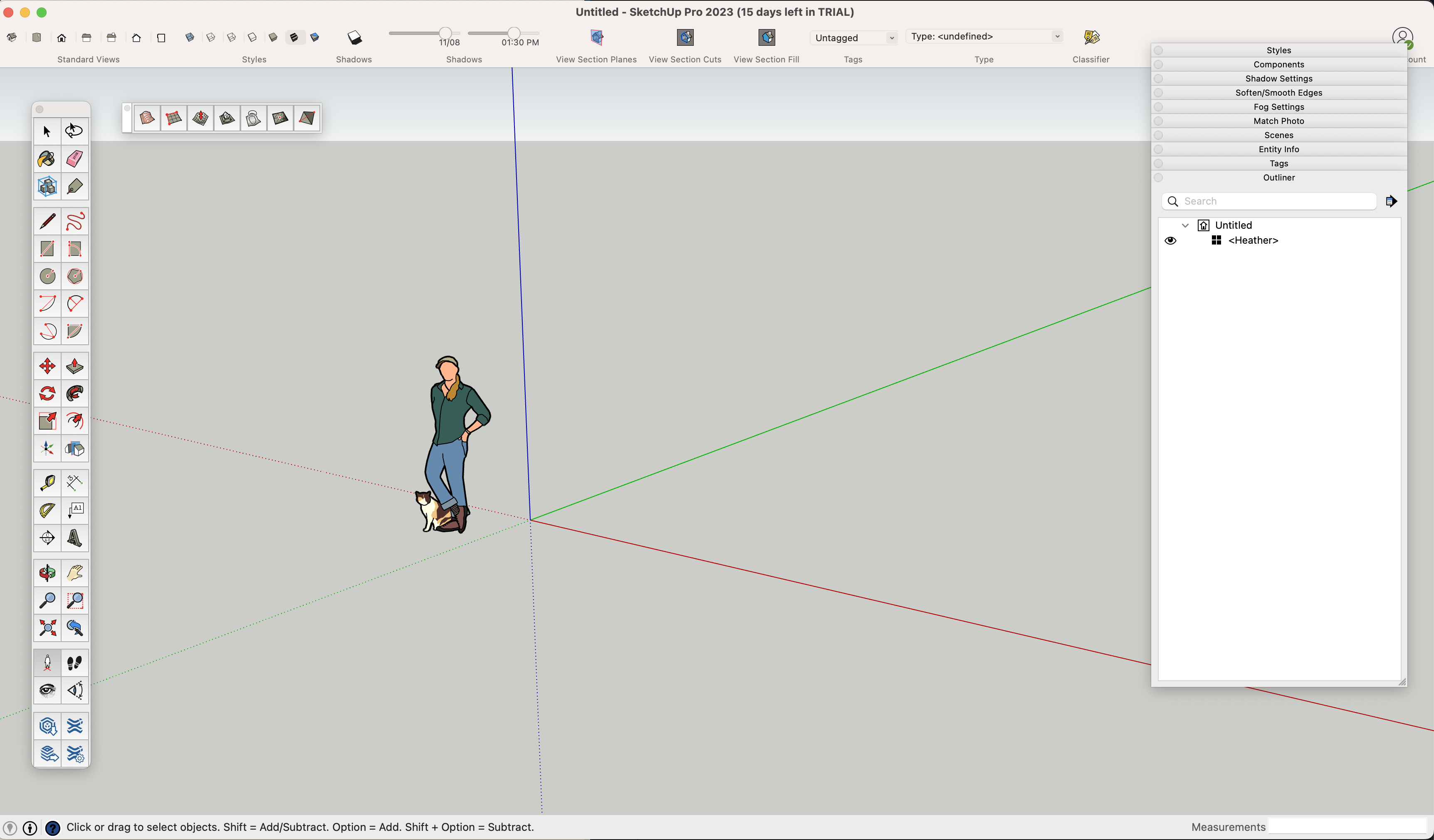
Task: Expand the Entity Info panel
Action: point(1278,149)
